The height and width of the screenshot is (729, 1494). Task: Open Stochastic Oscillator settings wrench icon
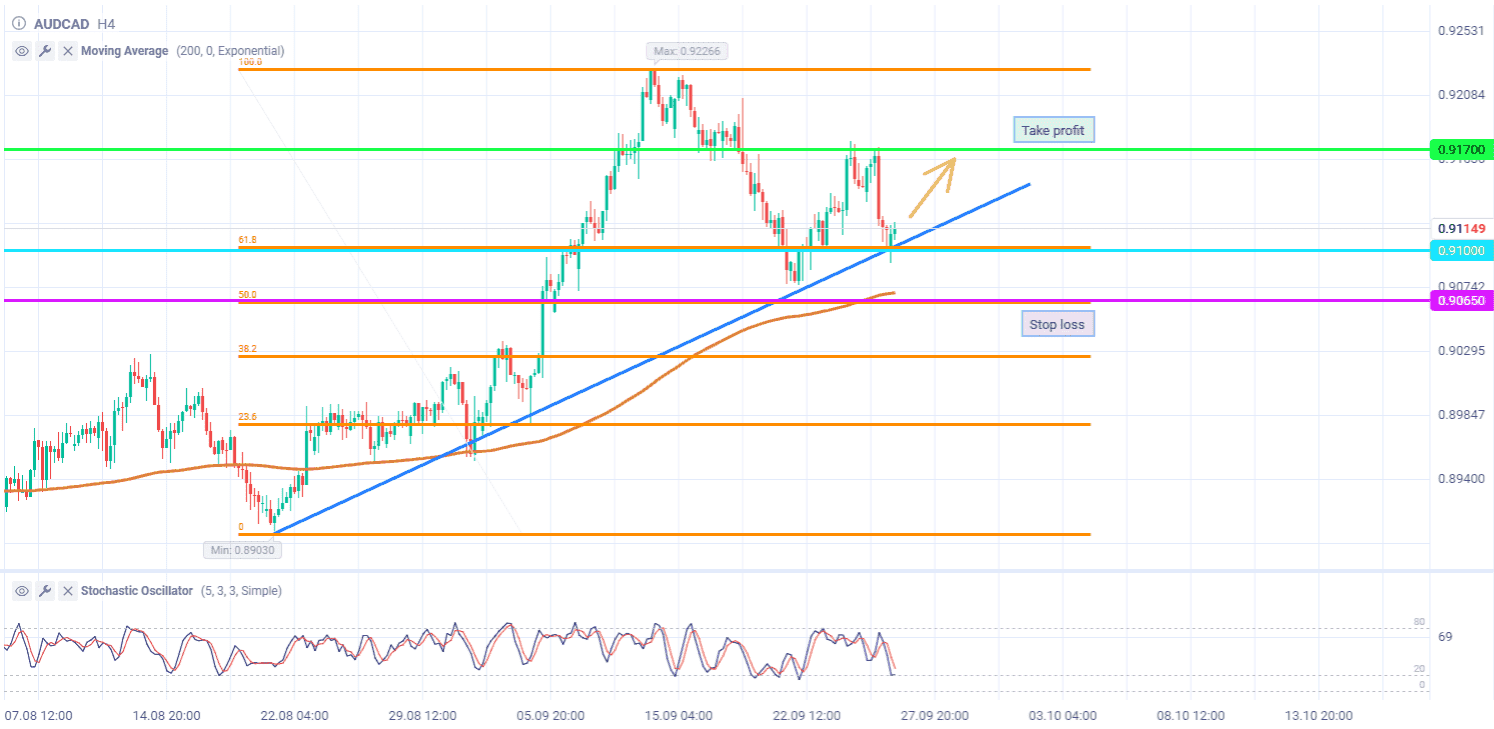click(x=44, y=591)
